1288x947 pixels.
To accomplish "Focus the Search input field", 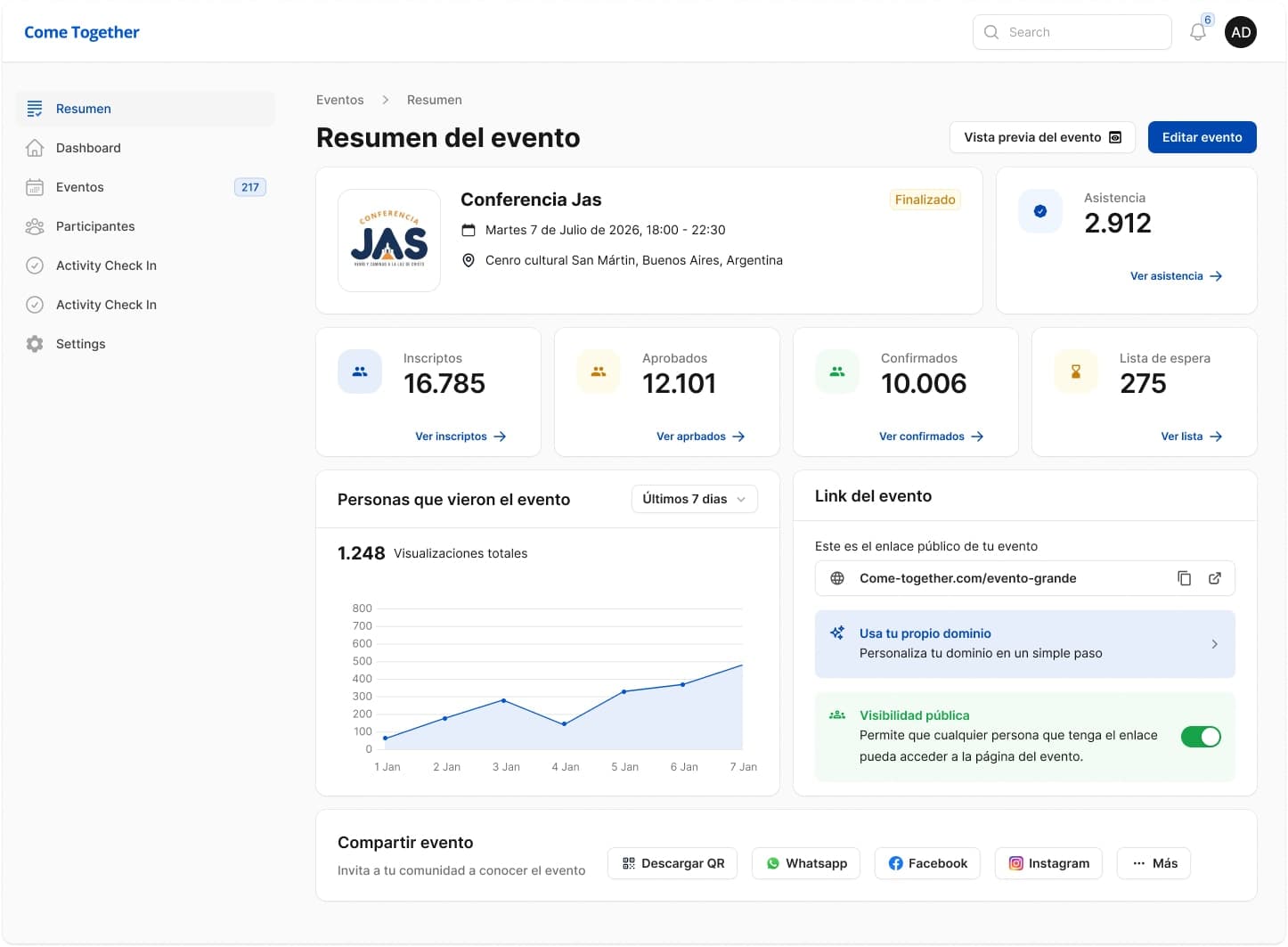I will (1072, 32).
